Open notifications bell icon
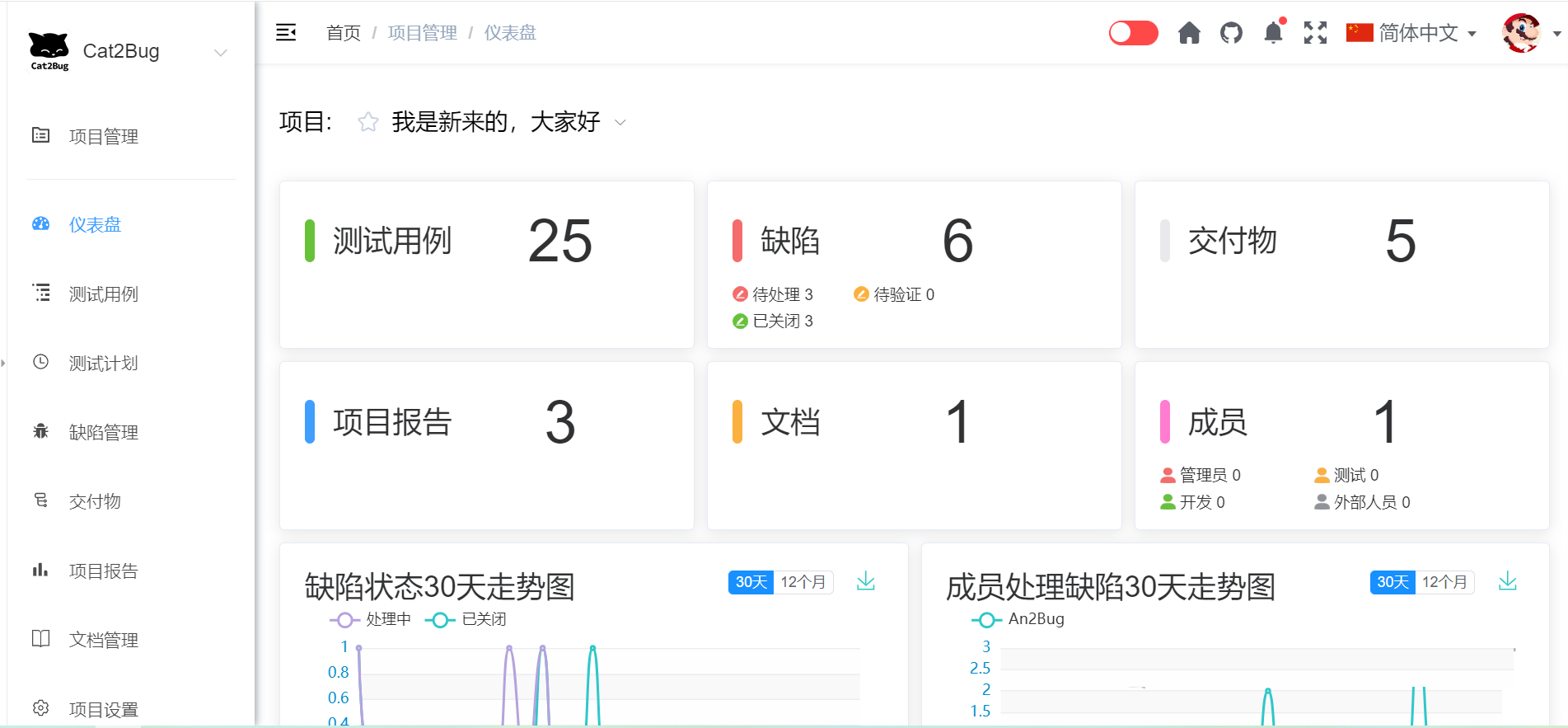1568x728 pixels. point(1273,33)
